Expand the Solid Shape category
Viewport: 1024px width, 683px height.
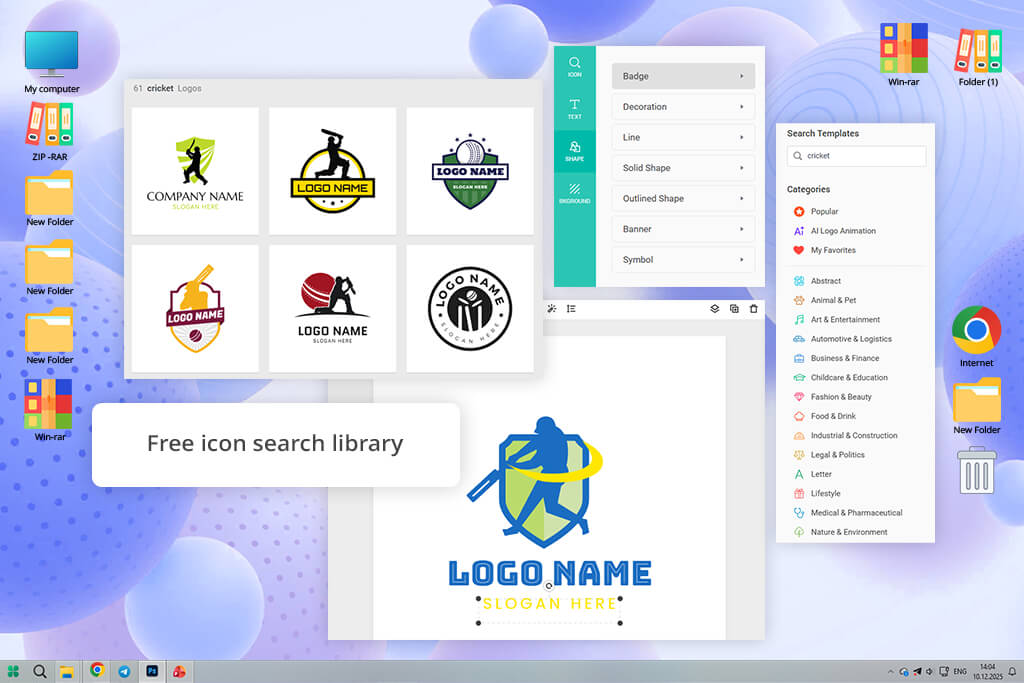[x=683, y=168]
